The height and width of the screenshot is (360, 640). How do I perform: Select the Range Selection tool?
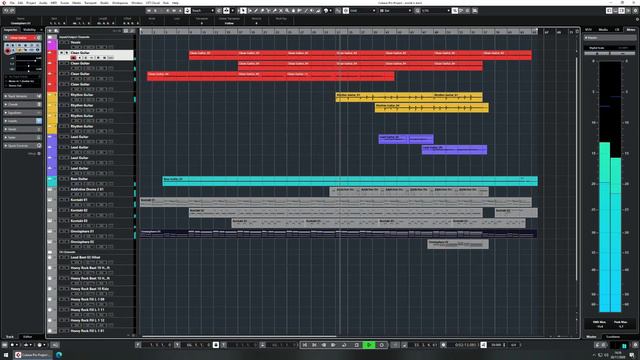[x=250, y=11]
